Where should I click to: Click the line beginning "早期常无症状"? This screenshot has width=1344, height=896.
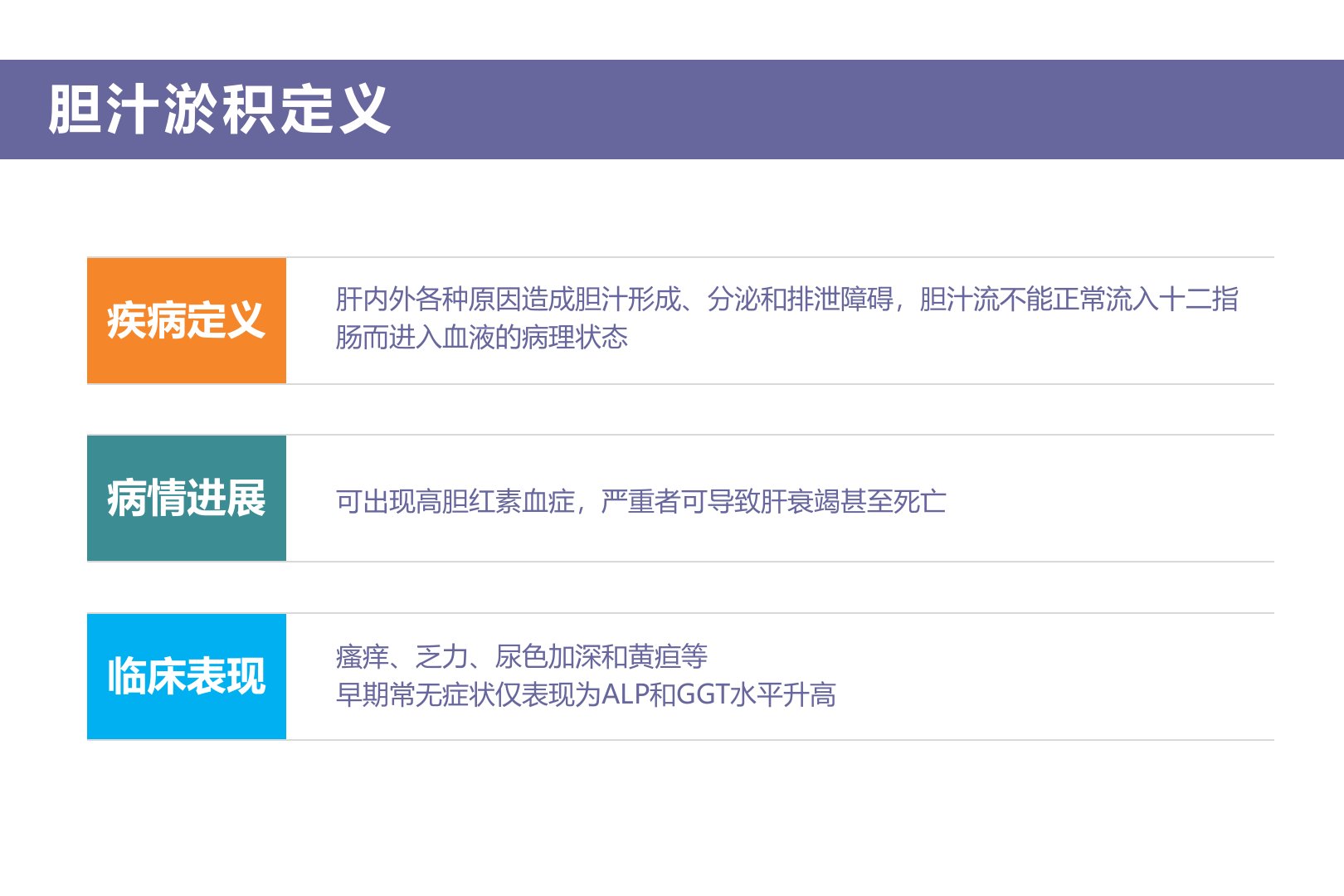point(586,694)
